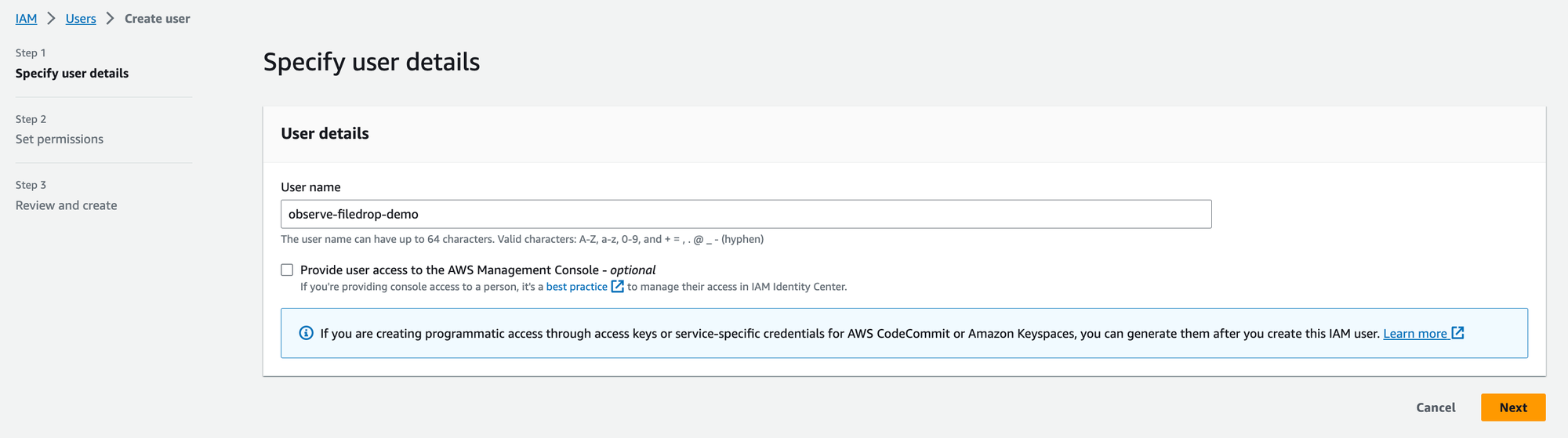This screenshot has width=1568, height=438.
Task: Enable AWS Management Console access checkbox
Action: coord(287,270)
